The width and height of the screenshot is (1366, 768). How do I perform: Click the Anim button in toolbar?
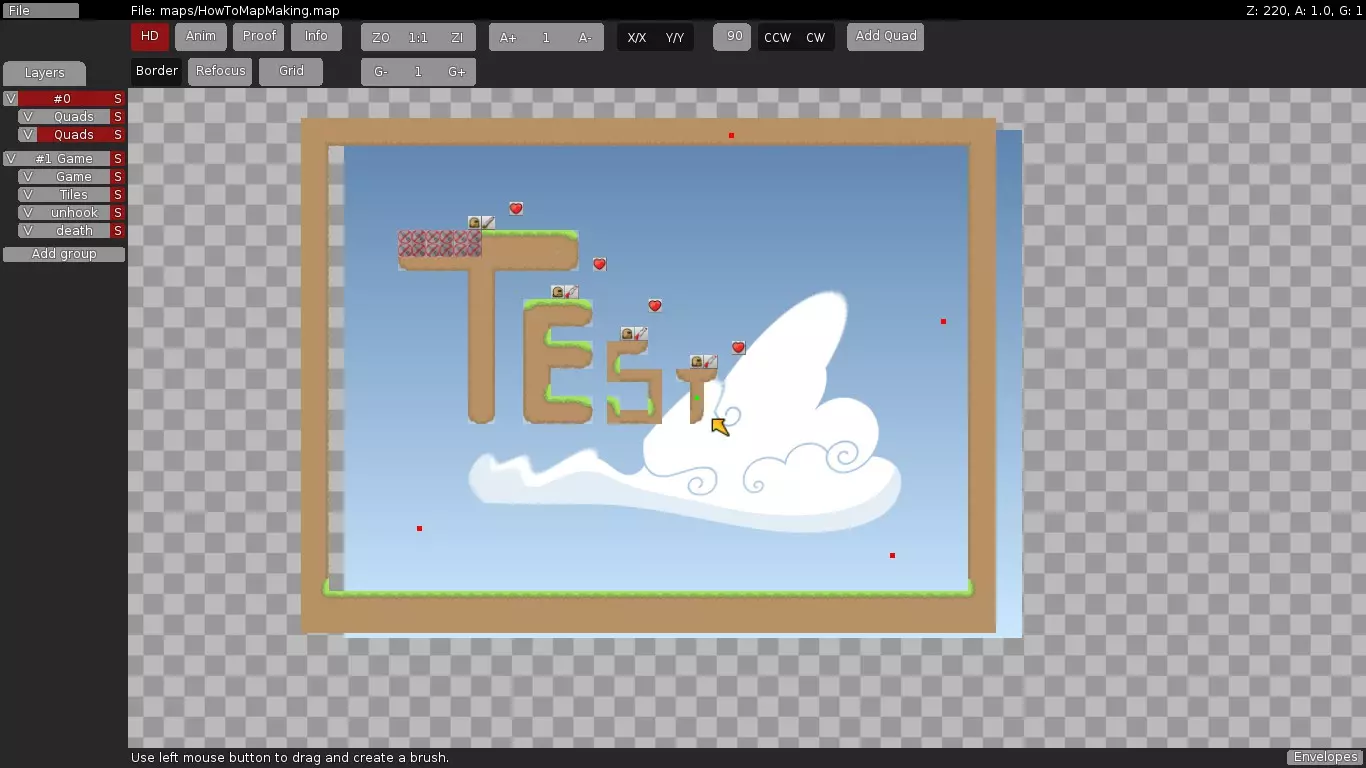[200, 37]
